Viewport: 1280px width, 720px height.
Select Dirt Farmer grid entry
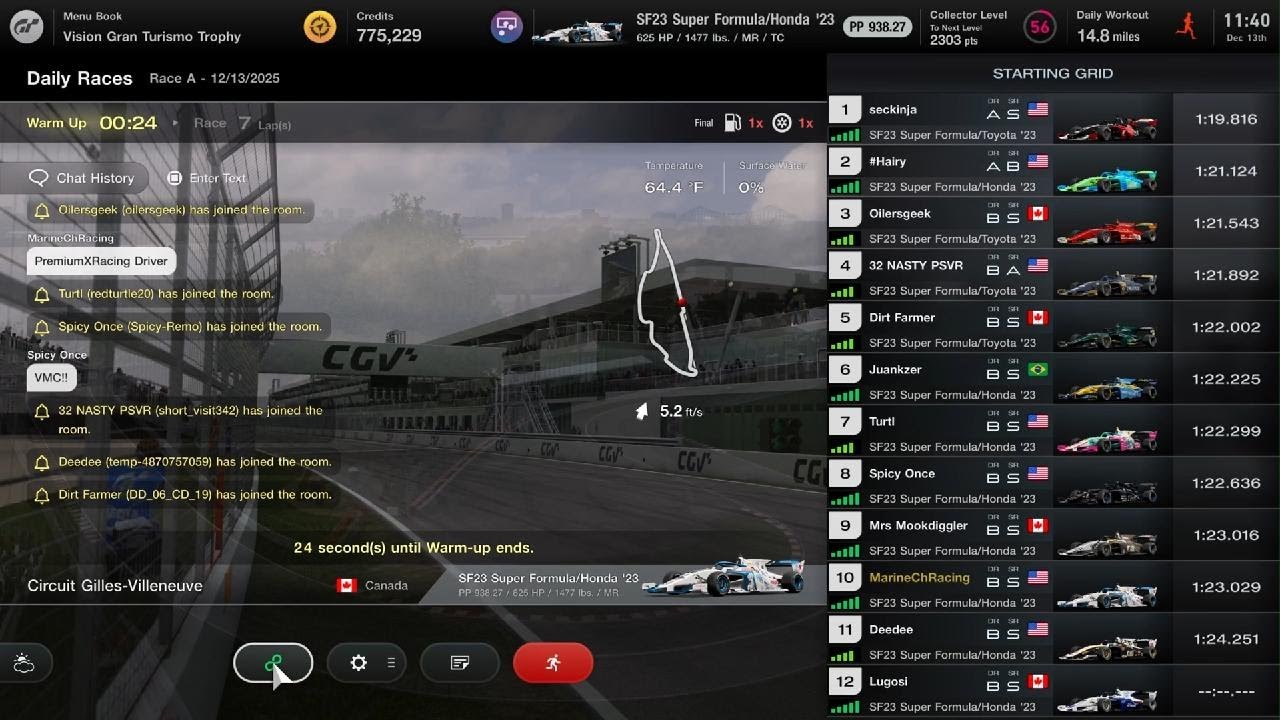pos(1053,328)
